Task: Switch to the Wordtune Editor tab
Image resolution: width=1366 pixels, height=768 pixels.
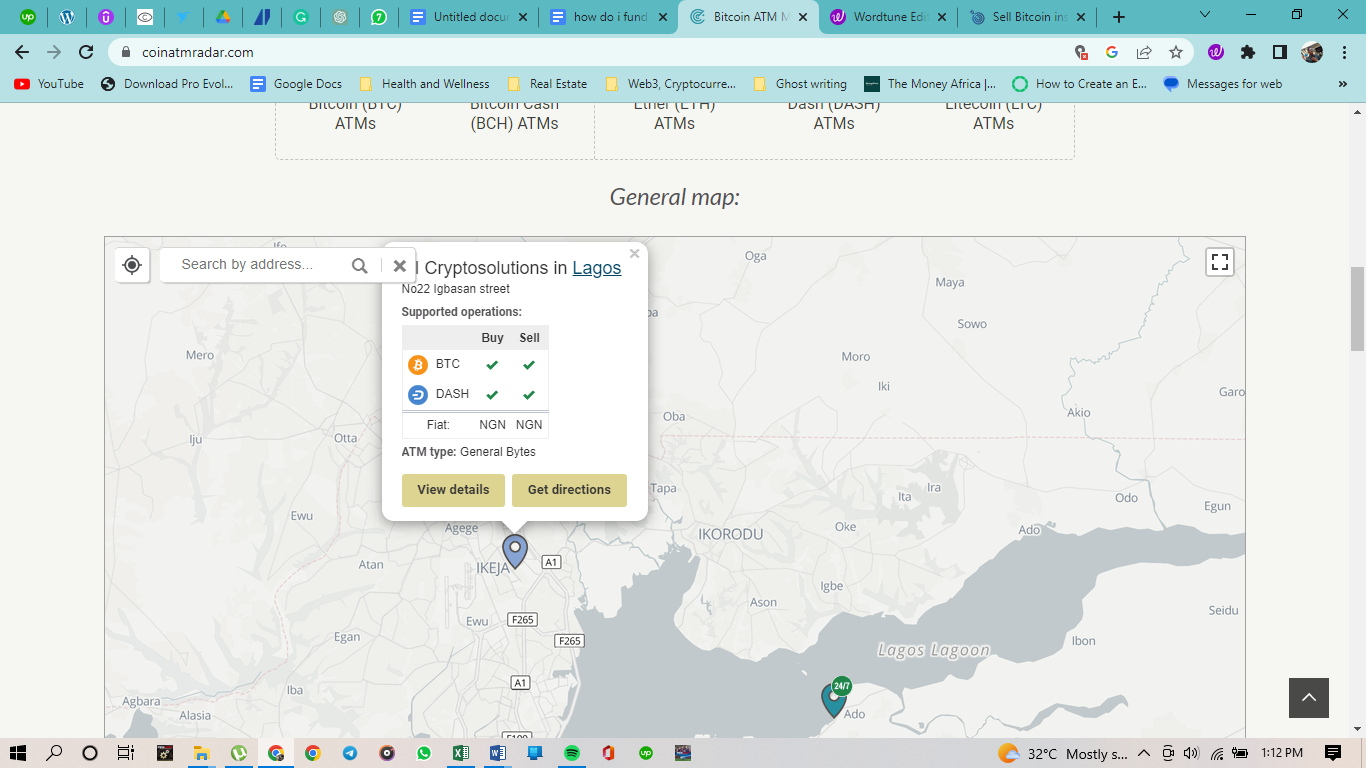Action: 888,17
